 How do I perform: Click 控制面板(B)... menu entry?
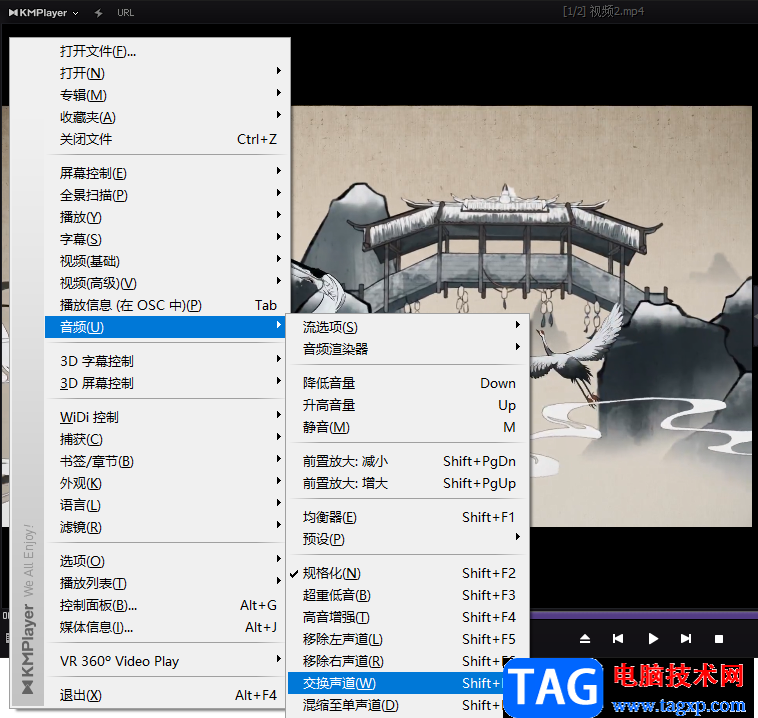coord(167,605)
